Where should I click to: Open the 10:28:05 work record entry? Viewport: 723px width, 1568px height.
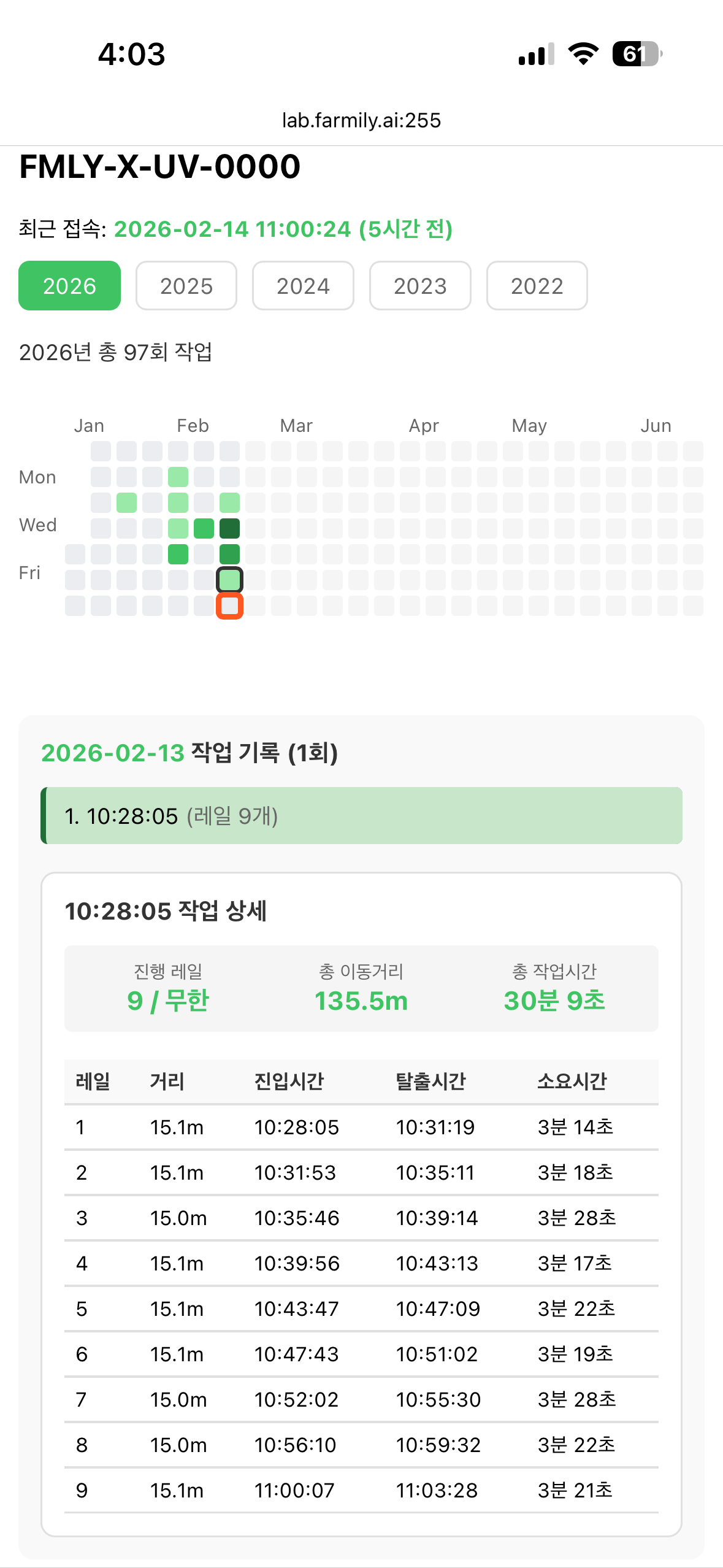coord(361,816)
